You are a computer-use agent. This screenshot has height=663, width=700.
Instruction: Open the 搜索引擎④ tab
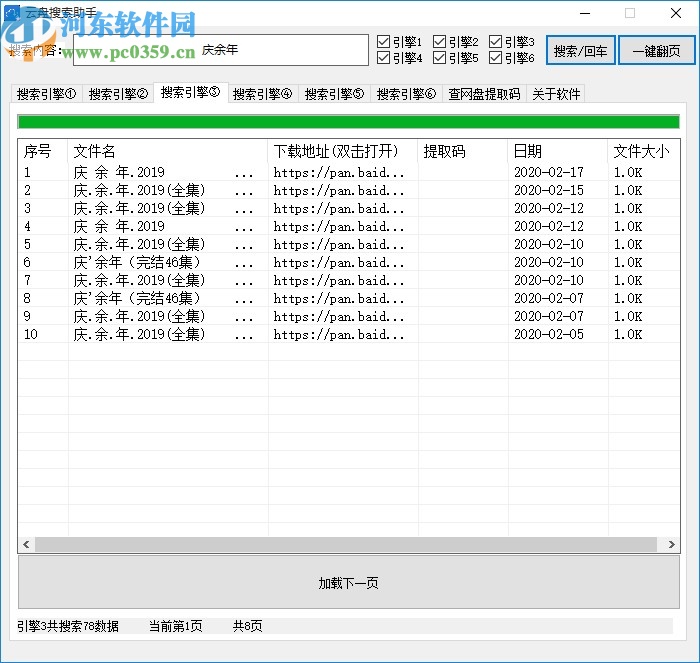point(262,94)
